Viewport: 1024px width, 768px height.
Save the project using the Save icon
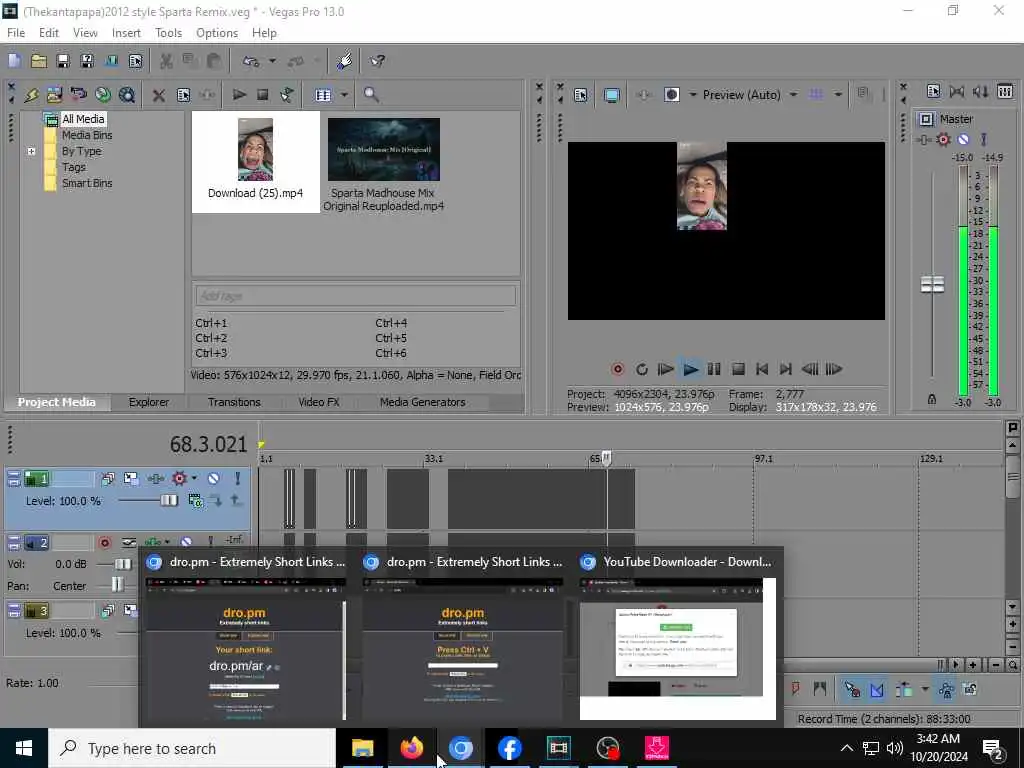click(63, 61)
